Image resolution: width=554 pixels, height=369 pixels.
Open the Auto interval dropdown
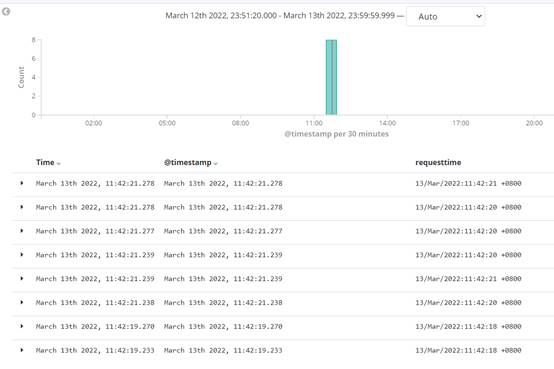pos(446,17)
